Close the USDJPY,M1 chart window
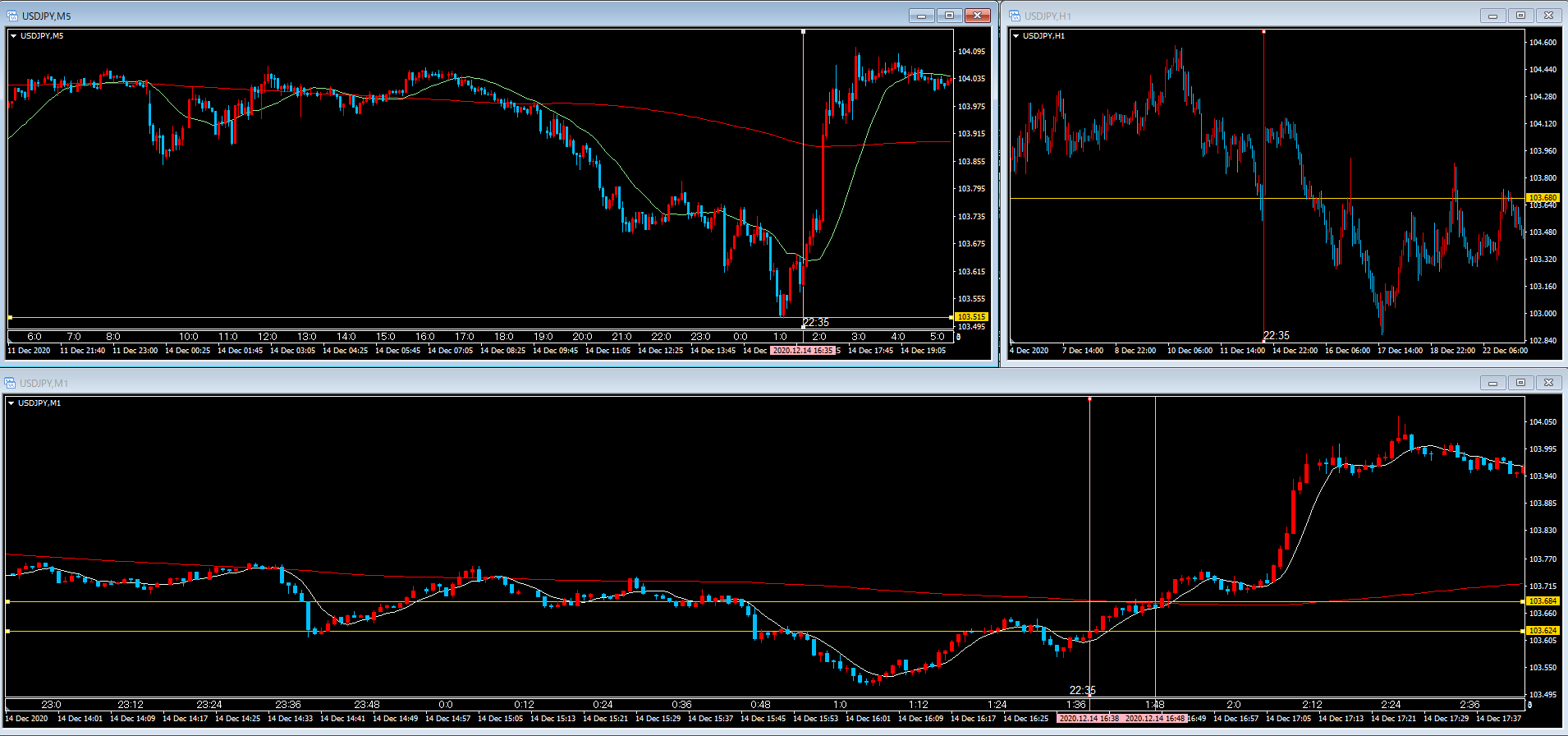This screenshot has height=736, width=1568. click(1548, 383)
